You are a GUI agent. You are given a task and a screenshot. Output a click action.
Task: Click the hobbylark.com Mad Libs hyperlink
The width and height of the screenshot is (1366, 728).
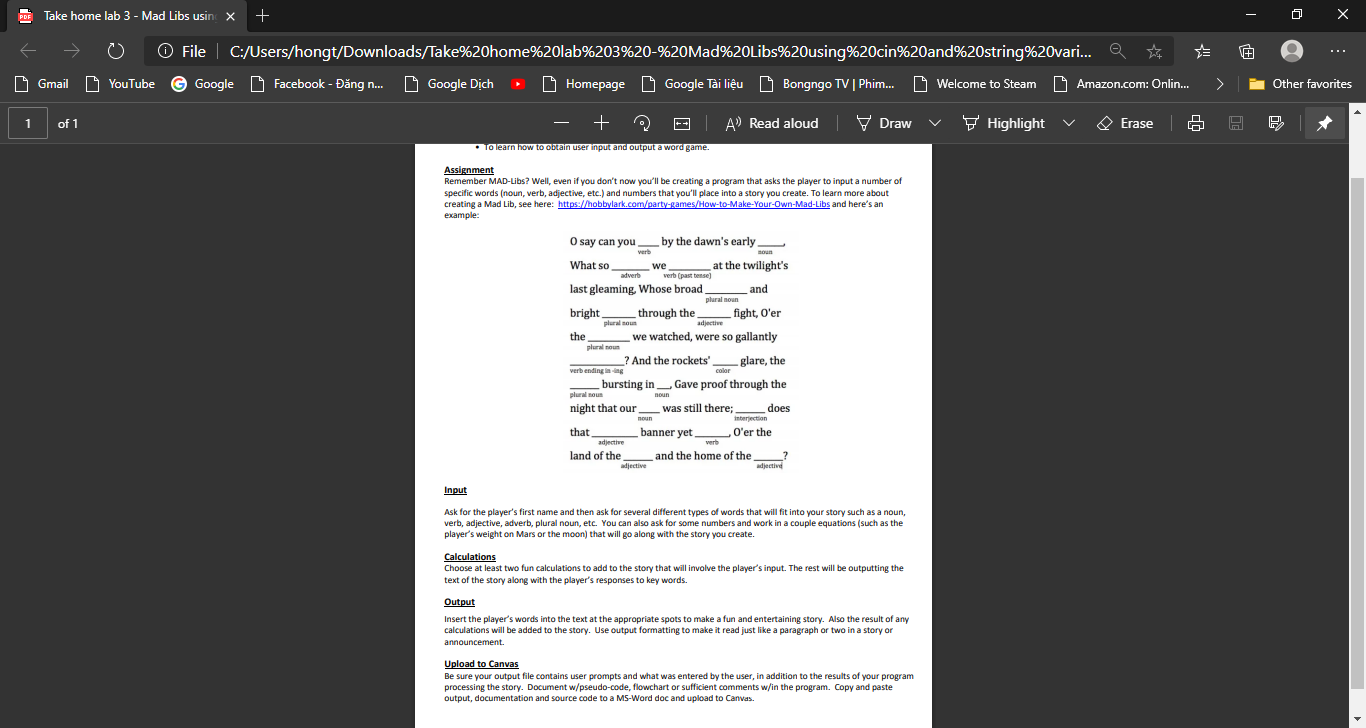694,203
